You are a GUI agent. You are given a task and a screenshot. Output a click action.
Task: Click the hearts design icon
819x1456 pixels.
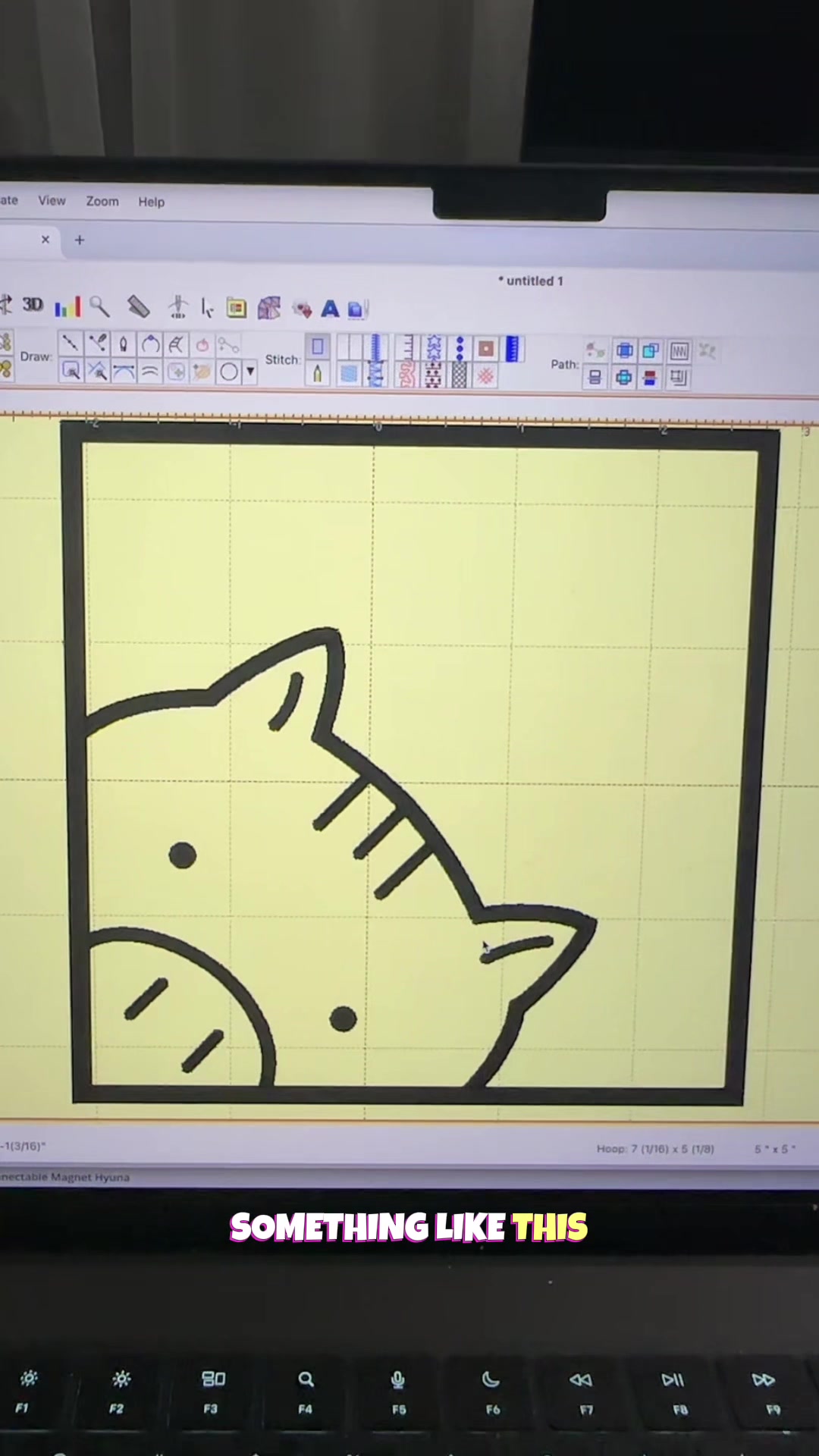302,309
